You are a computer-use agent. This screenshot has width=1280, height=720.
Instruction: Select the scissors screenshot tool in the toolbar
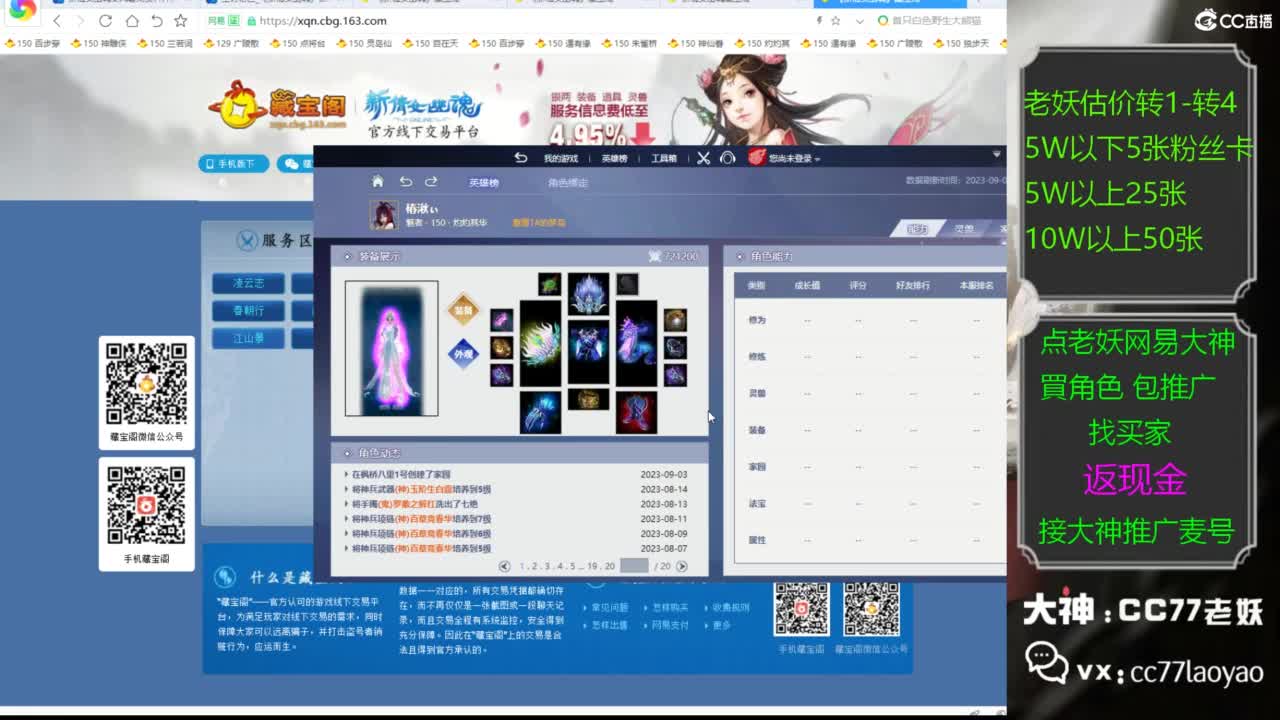click(x=703, y=157)
